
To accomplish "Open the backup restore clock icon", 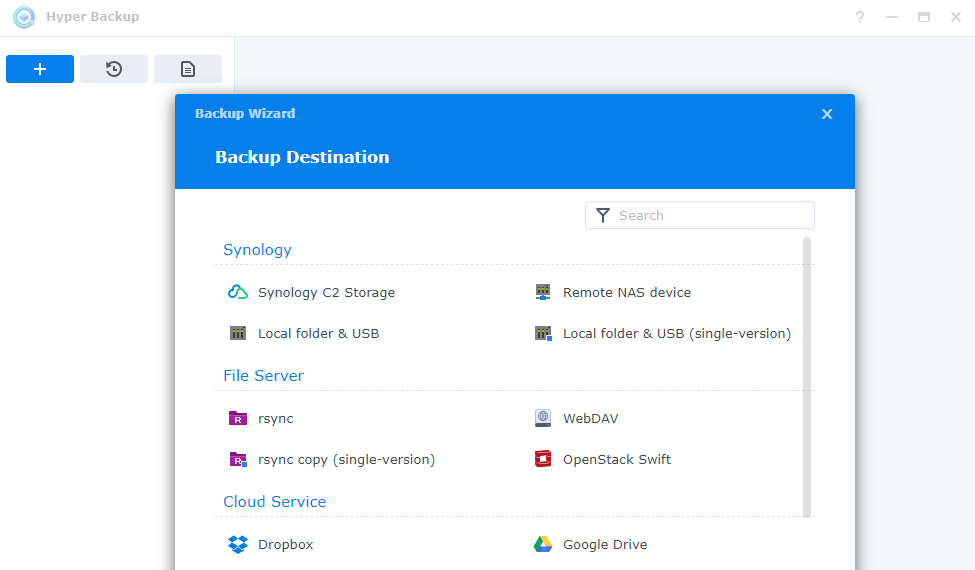I will [114, 69].
